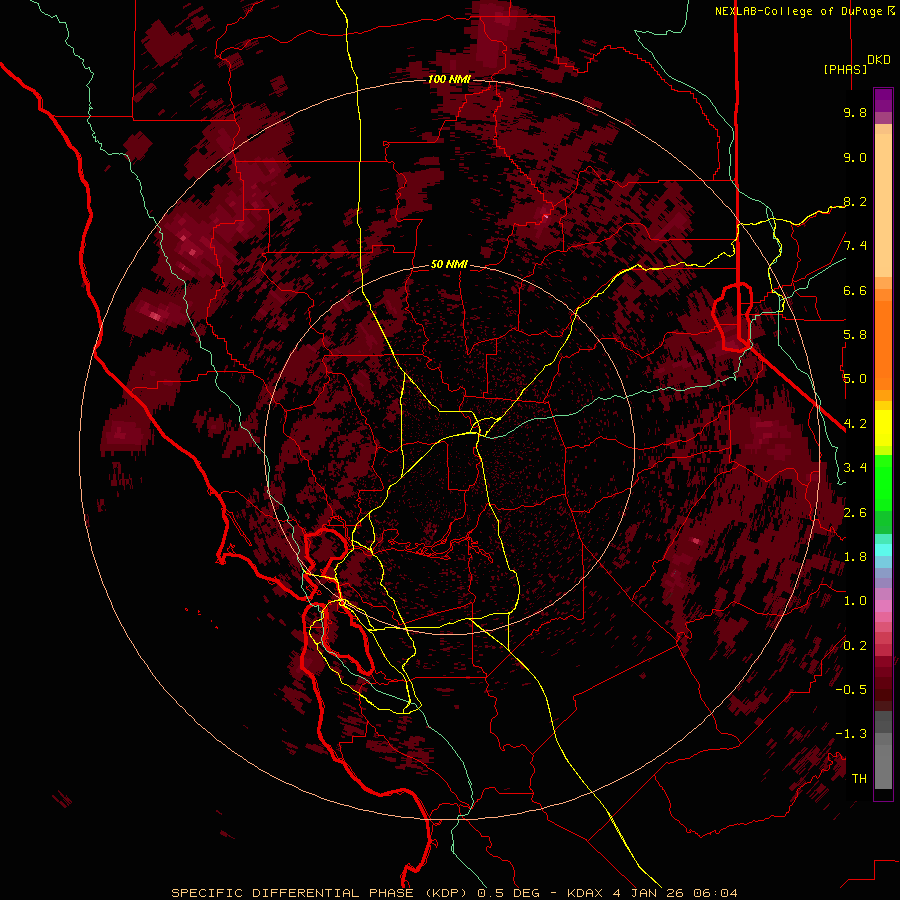Viewport: 900px width, 900px height.
Task: Pick the peach segment of the color bar
Action: tap(883, 201)
